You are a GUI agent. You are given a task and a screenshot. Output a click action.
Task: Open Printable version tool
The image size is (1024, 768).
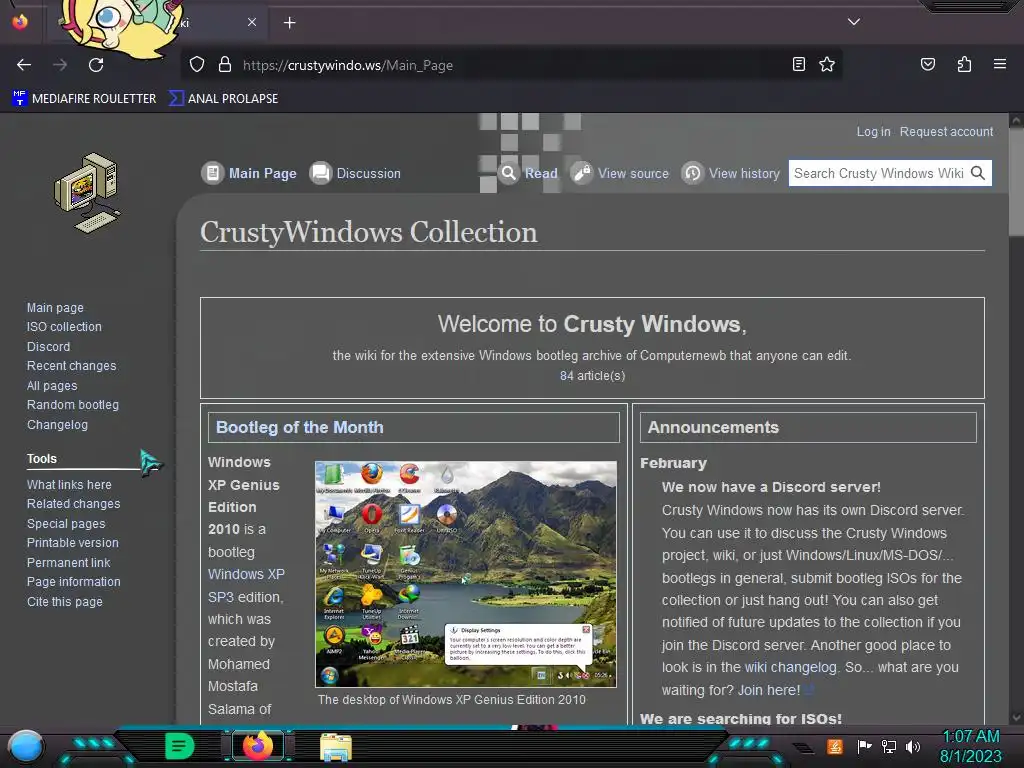(x=72, y=543)
